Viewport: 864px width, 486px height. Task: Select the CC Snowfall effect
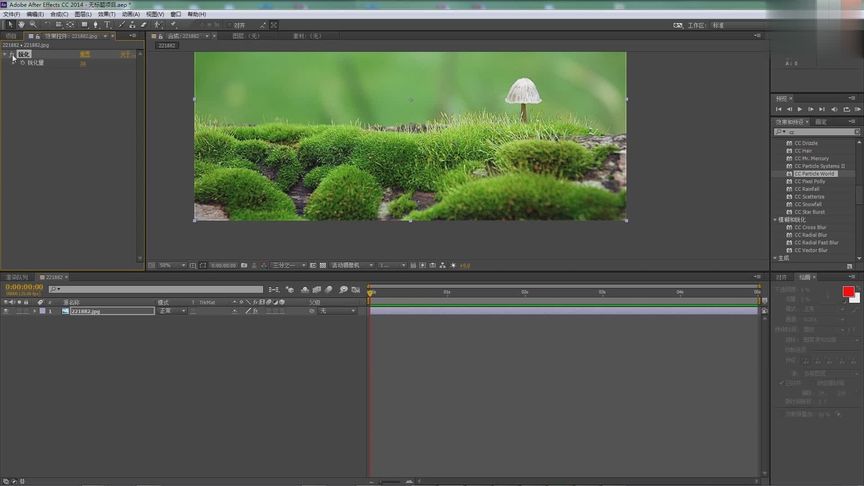click(808, 204)
